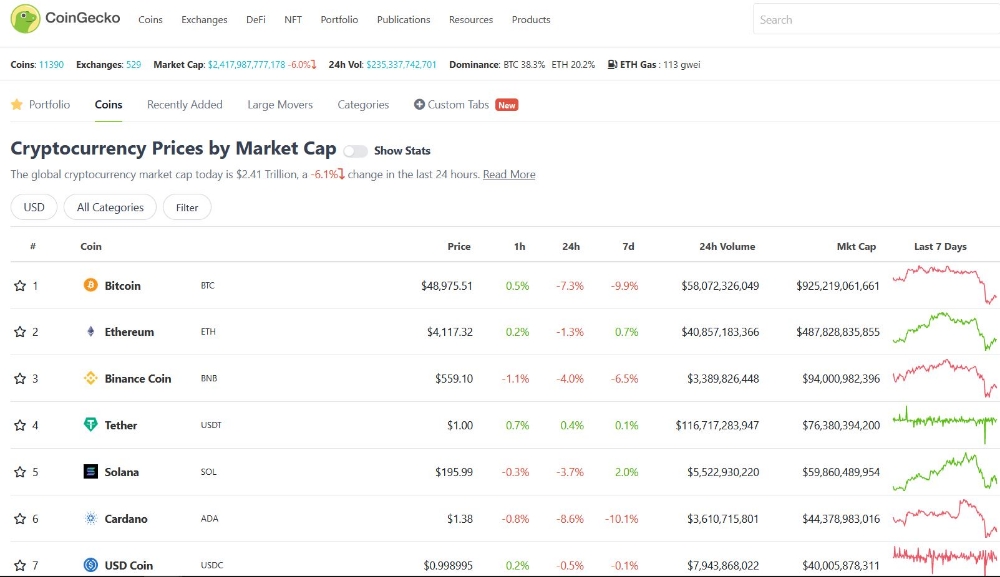Click Tether market cap $76,380,394,200
1000x577 pixels.
841,425
